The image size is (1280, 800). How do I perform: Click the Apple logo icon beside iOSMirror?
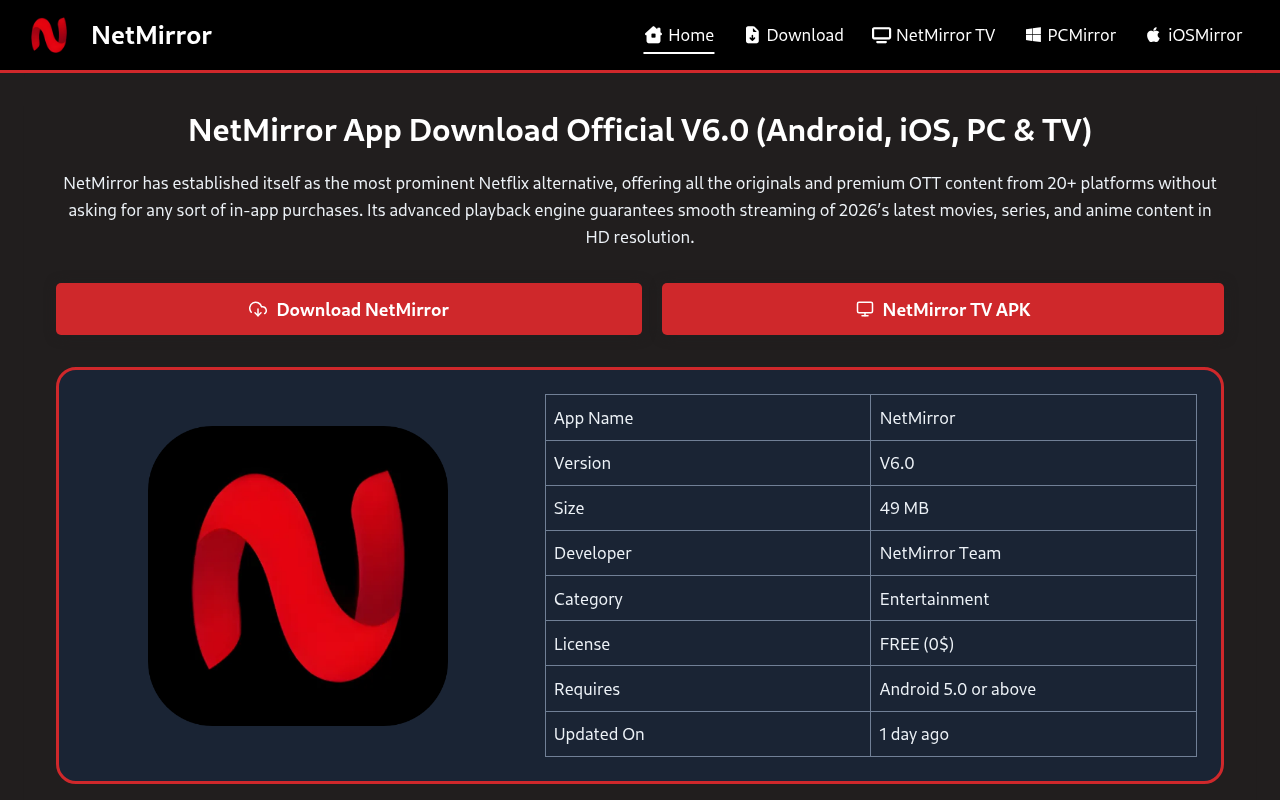tap(1153, 35)
